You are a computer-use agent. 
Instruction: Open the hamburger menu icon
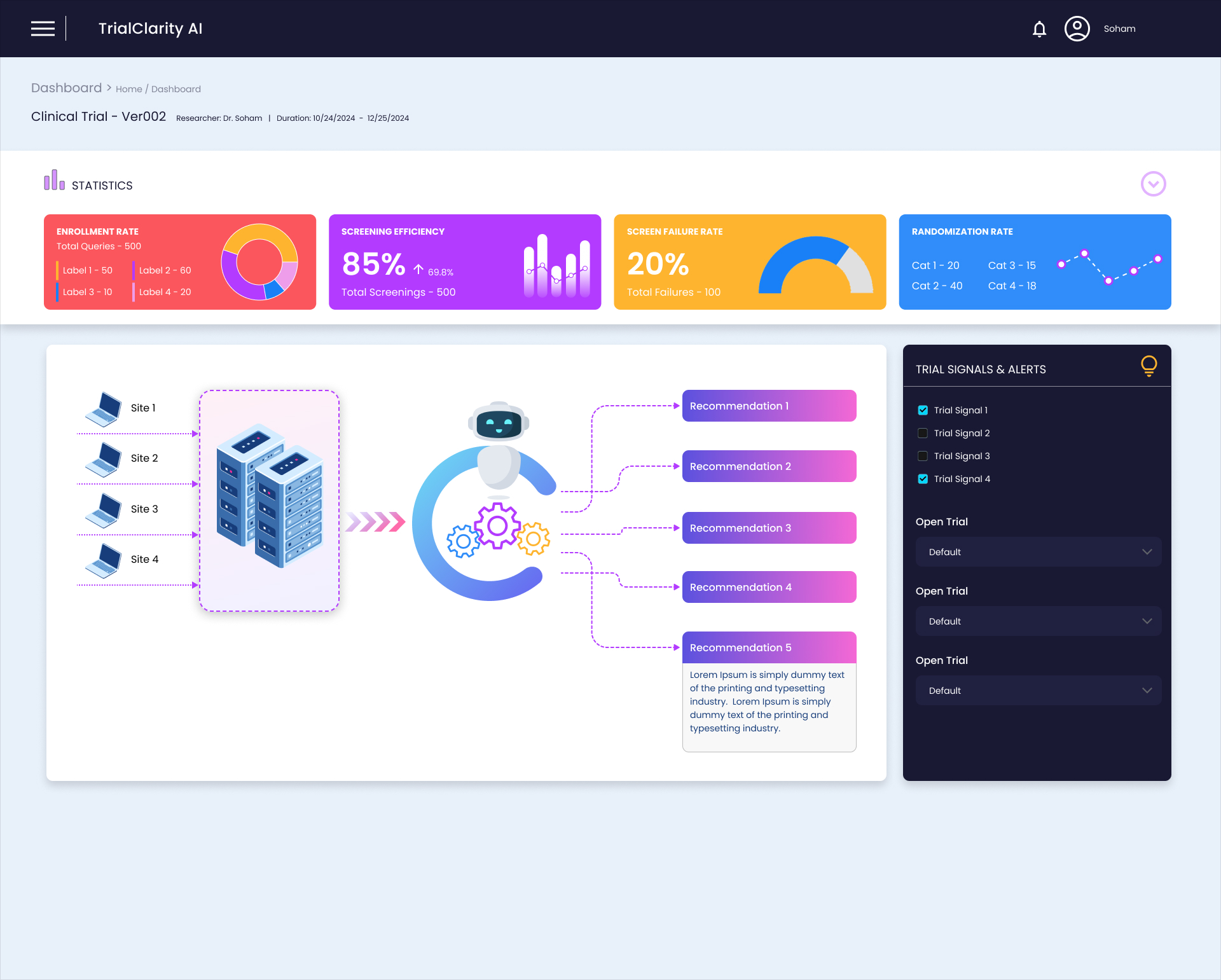[43, 29]
